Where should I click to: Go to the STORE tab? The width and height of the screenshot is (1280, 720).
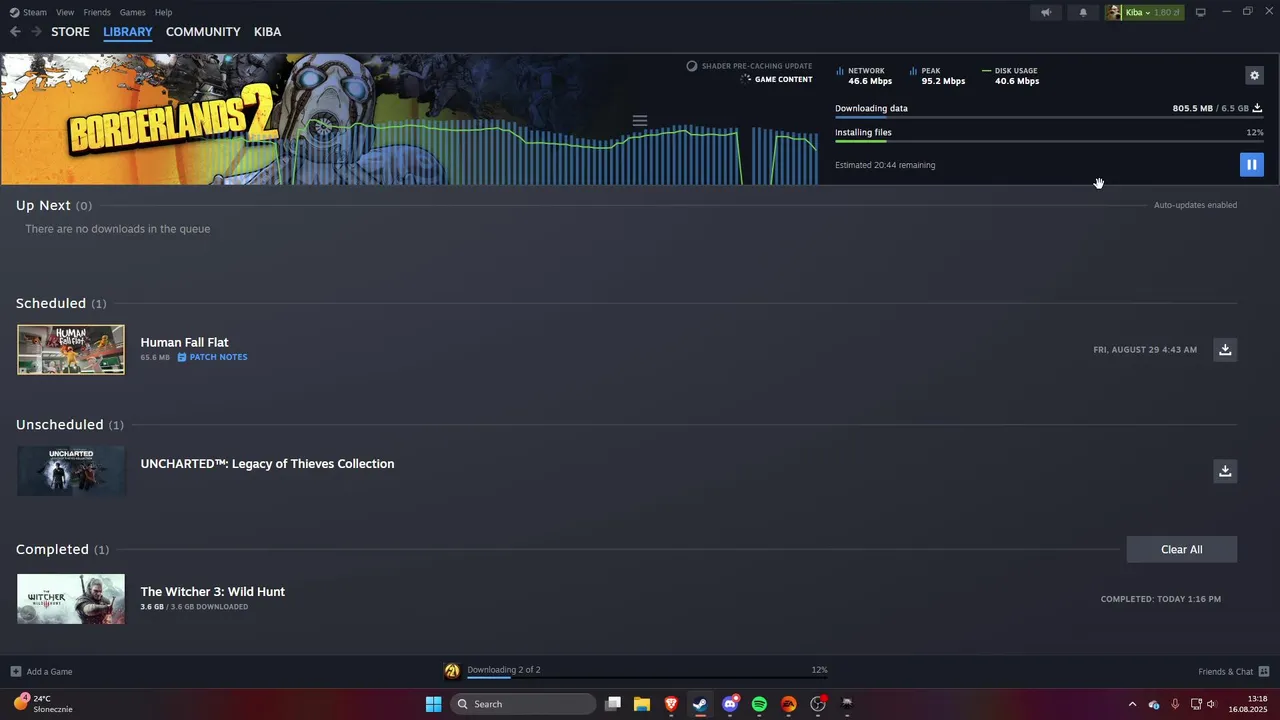70,32
